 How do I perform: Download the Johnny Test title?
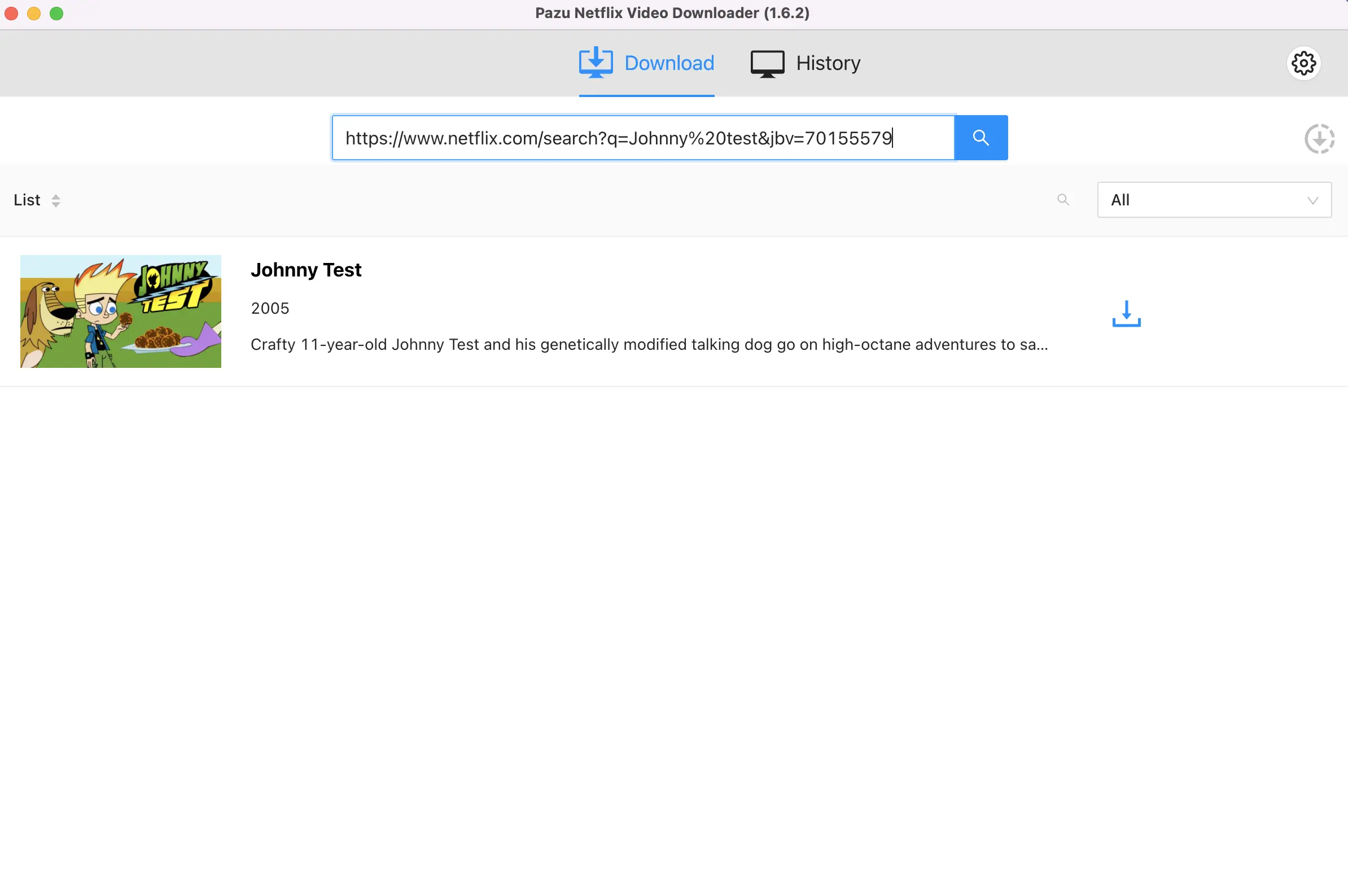(x=1126, y=314)
